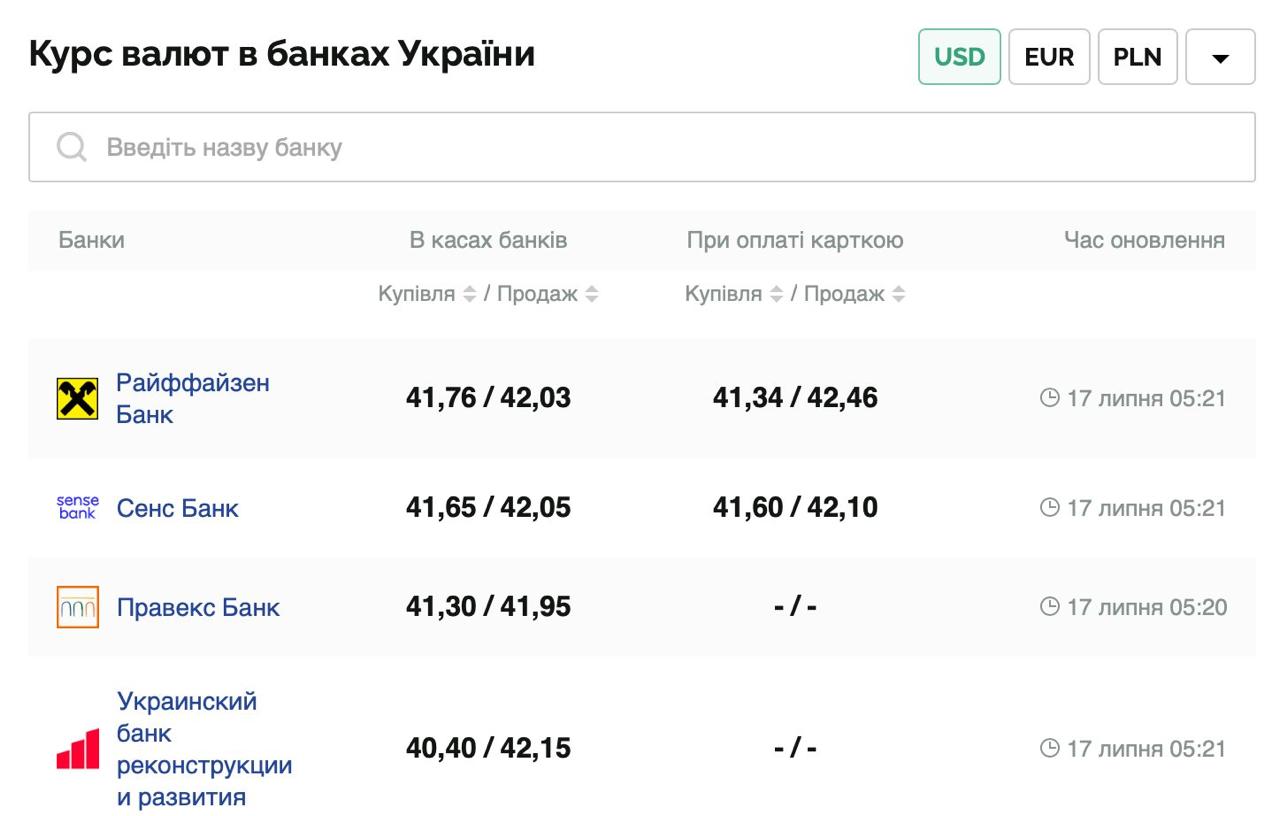Click the Sense Bank logo icon
Viewport: 1280px width, 816px height.
[77, 508]
